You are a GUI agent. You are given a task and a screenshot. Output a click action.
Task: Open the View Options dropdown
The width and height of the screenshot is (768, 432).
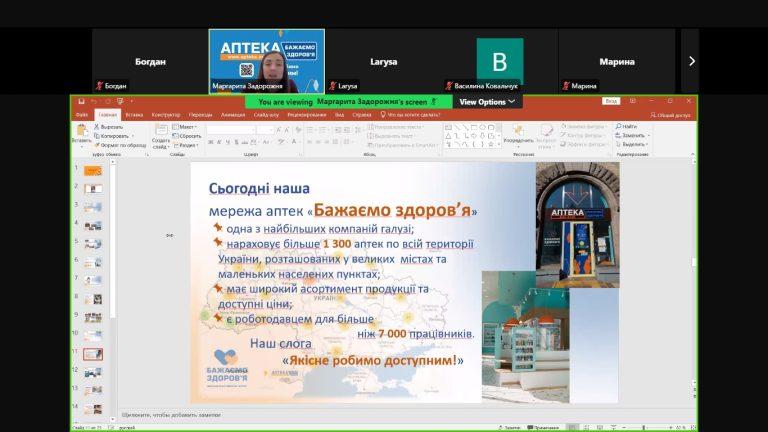487,102
